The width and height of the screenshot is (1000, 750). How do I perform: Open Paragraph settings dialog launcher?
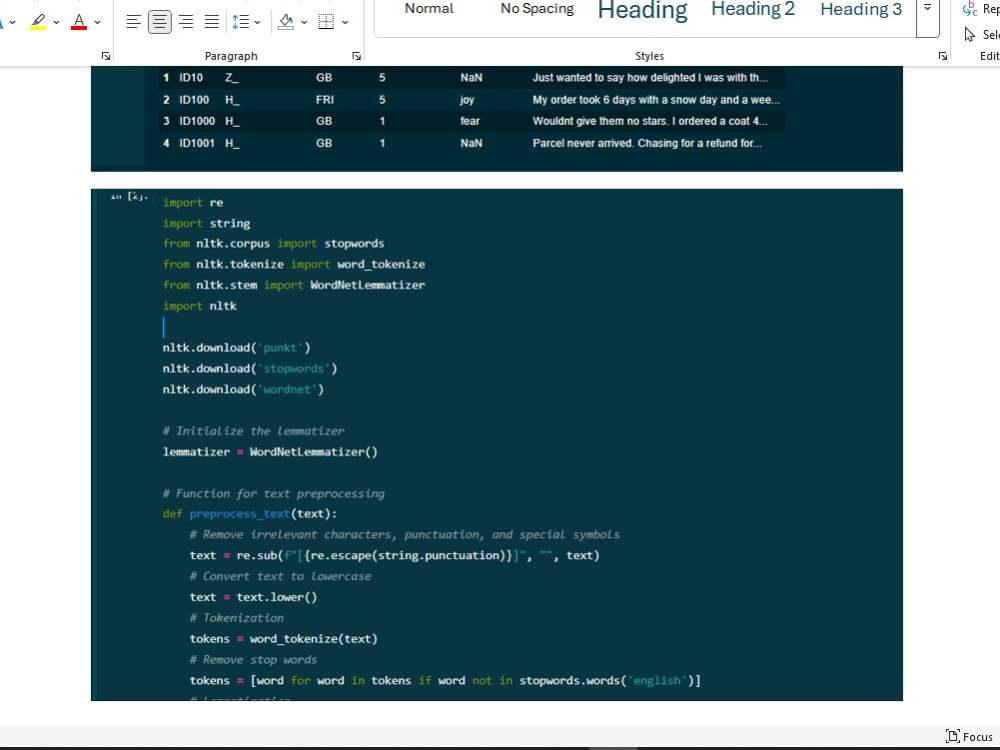[x=357, y=56]
